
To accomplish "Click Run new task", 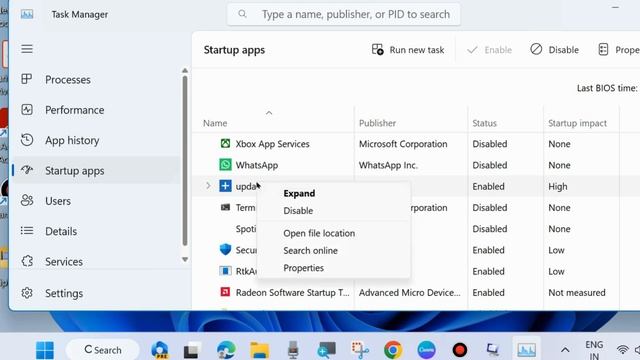I will pyautogui.click(x=408, y=50).
